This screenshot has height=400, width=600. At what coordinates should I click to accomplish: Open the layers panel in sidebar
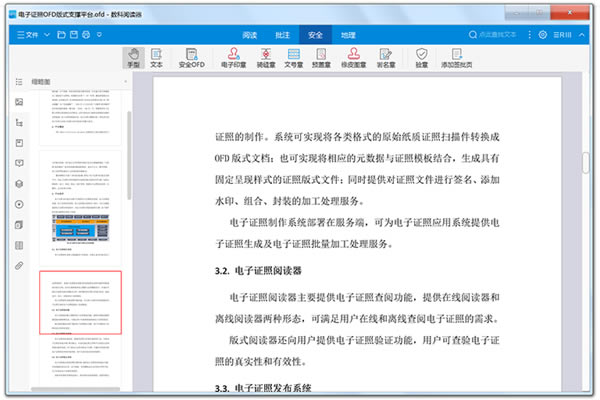[x=18, y=184]
